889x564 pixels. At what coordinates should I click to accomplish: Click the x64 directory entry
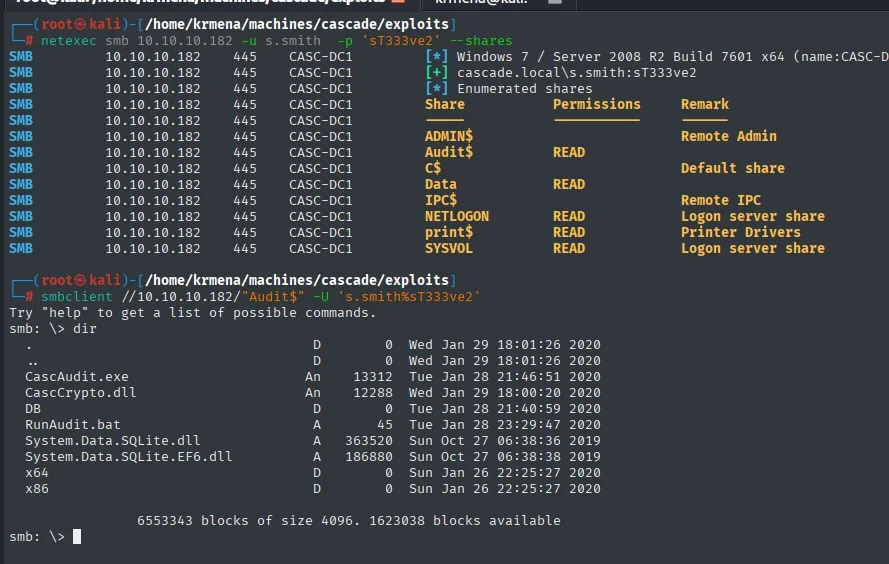pyautogui.click(x=37, y=473)
